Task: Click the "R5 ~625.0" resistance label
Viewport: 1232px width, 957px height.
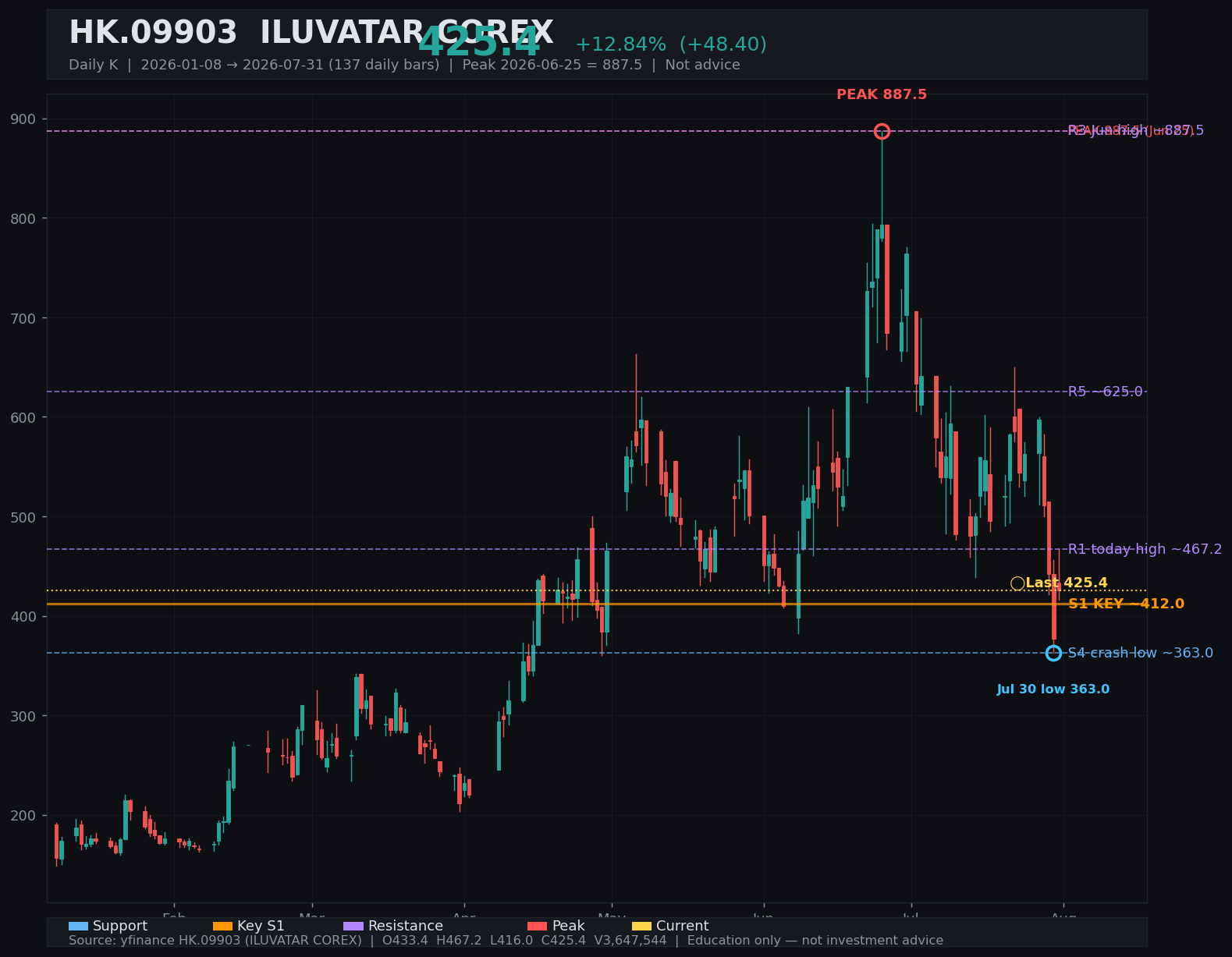Action: click(1105, 392)
